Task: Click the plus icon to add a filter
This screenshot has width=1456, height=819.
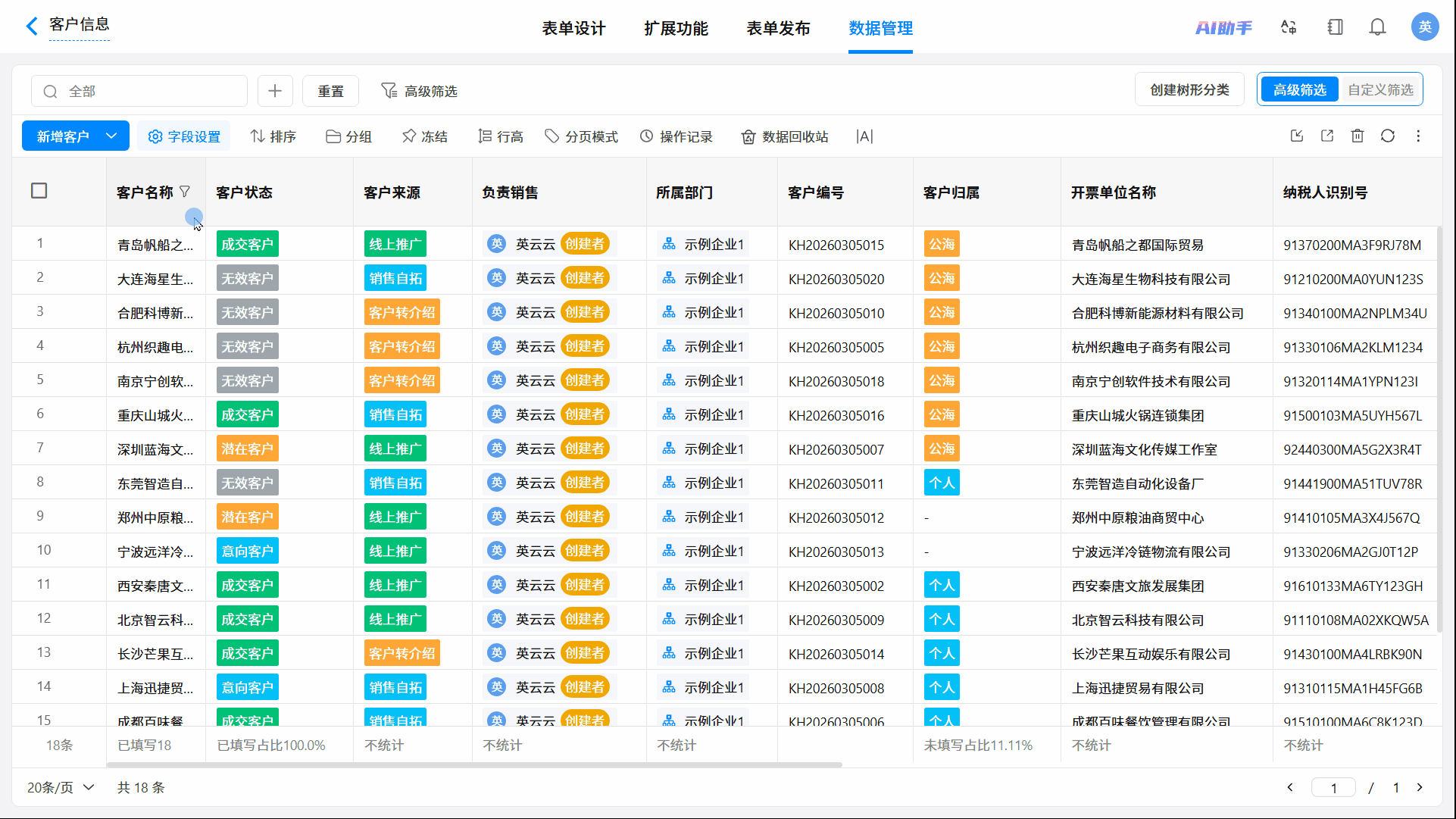Action: tap(275, 91)
